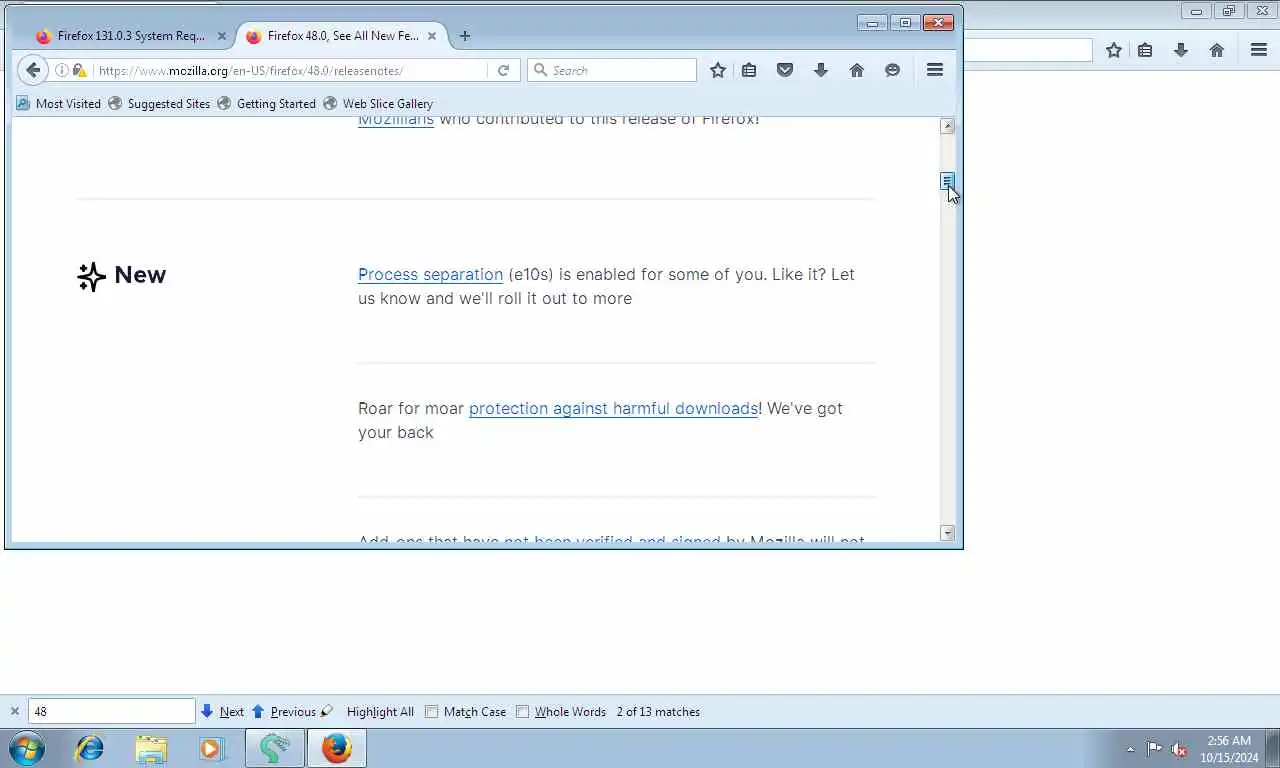The width and height of the screenshot is (1280, 768).
Task: Open a new tab with plus button
Action: coord(464,36)
